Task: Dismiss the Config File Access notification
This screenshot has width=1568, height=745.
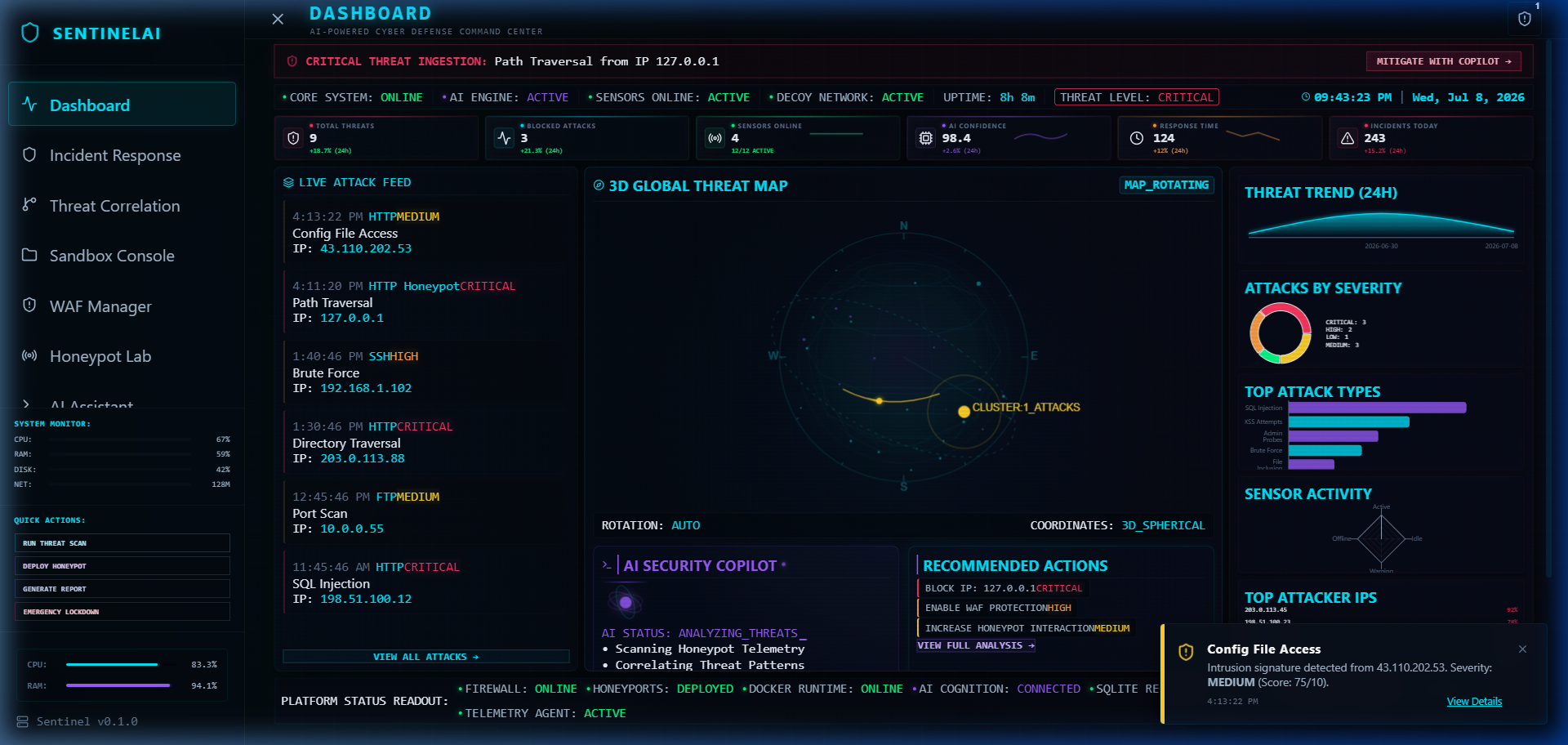Action: (x=1522, y=649)
